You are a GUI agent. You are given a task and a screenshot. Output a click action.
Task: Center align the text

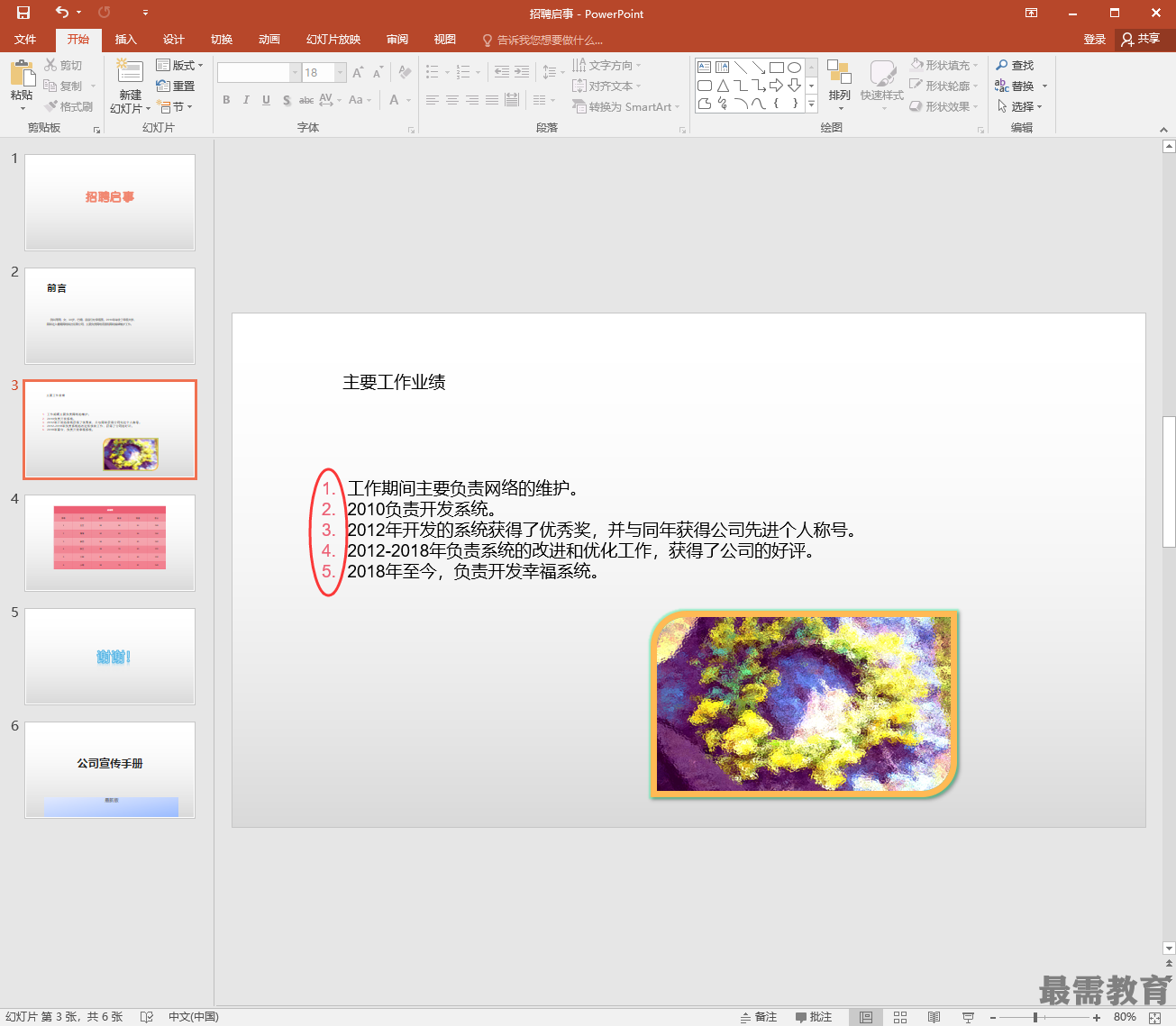[x=452, y=100]
